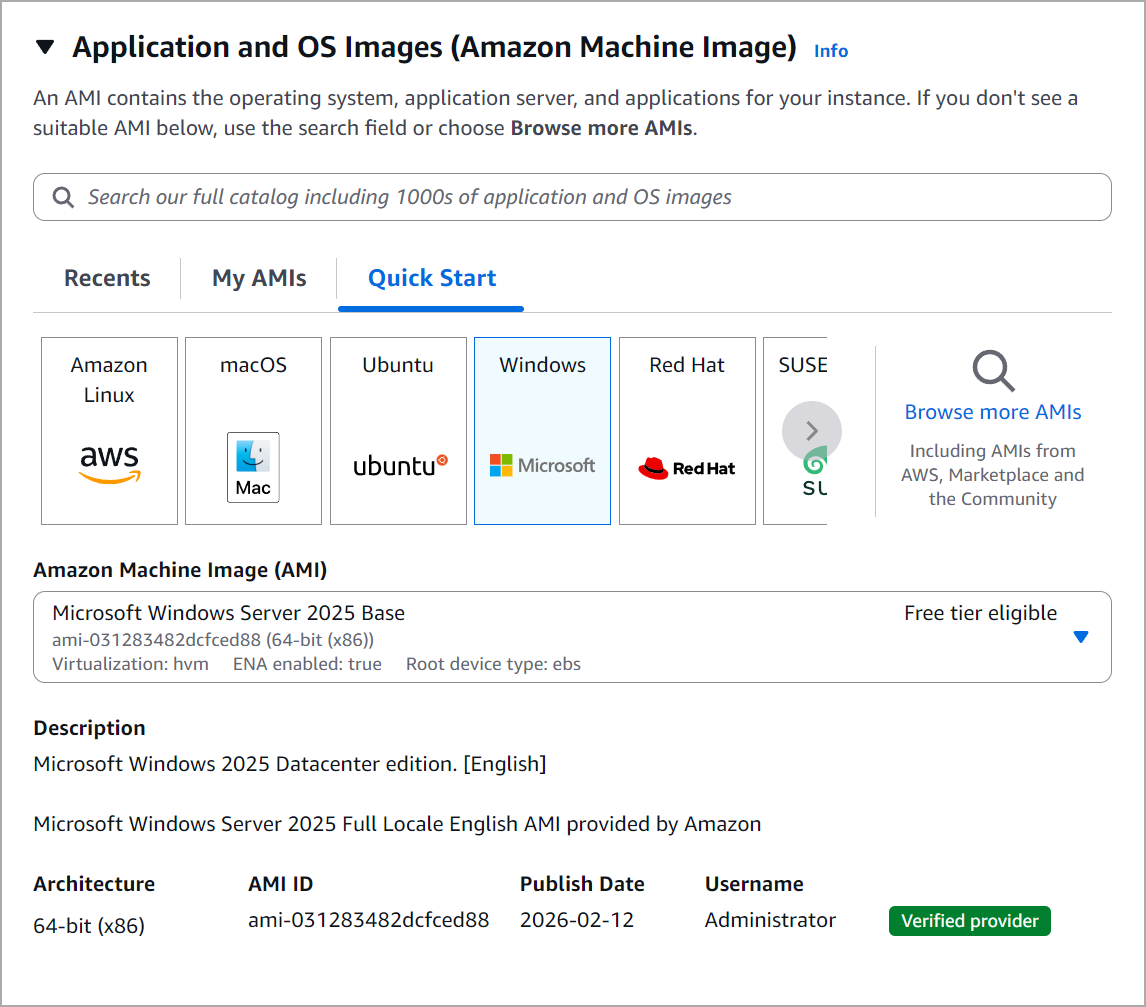The height and width of the screenshot is (1007, 1146).
Task: Click the magnifier above Browse more AMIs
Action: click(x=992, y=371)
